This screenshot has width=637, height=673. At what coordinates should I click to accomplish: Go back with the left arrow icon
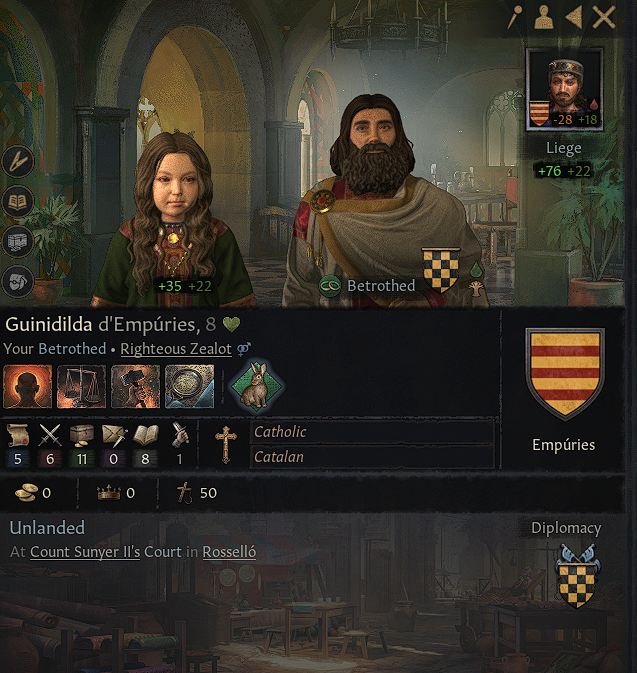coord(574,18)
